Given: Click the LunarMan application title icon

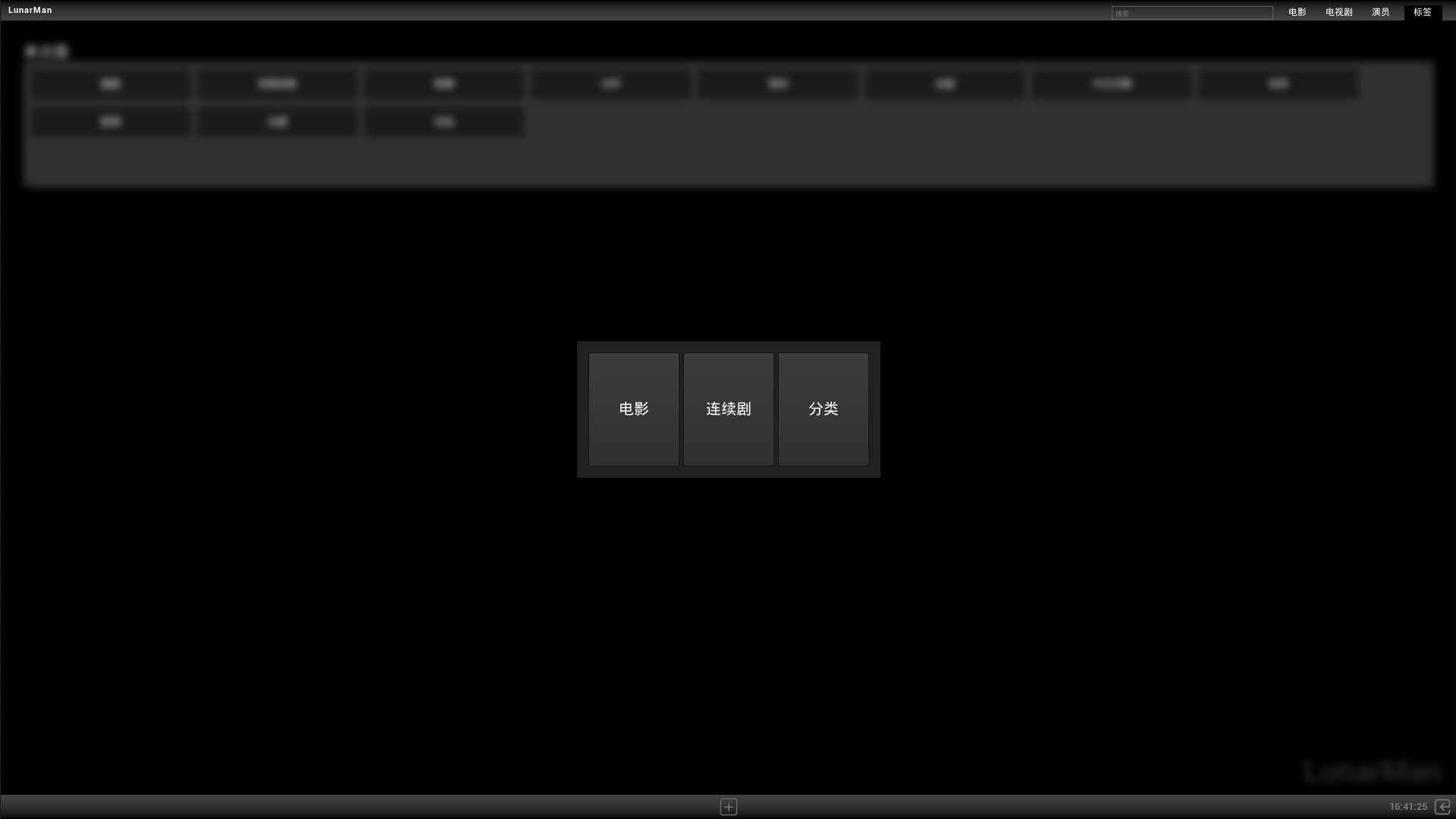Looking at the screenshot, I should point(30,10).
